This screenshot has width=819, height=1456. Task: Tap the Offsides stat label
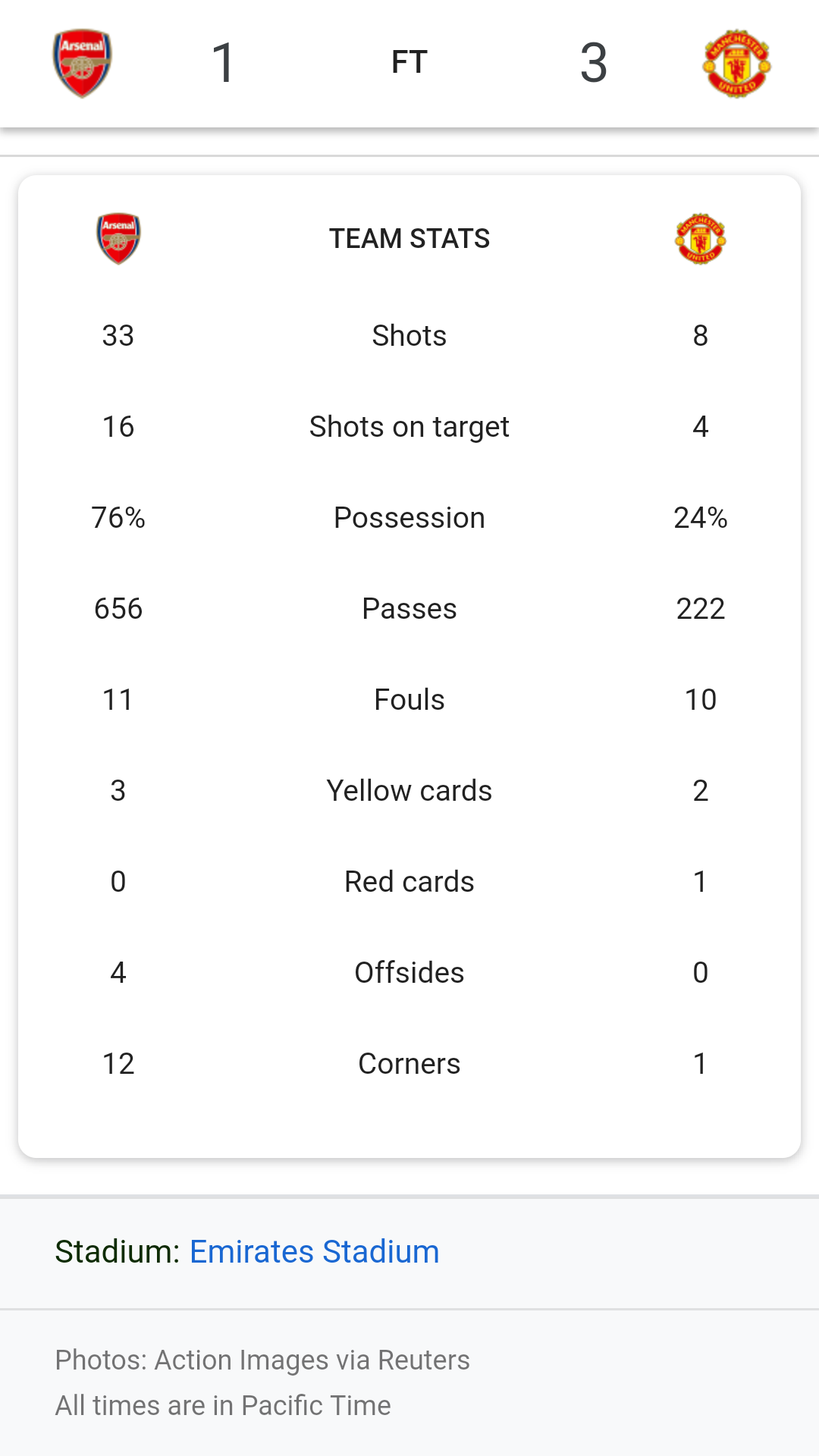tap(409, 972)
